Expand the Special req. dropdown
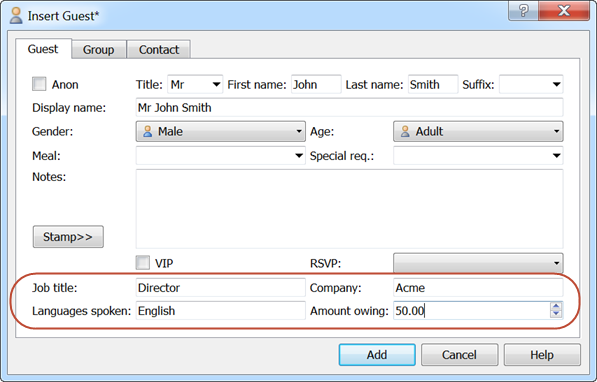Viewport: 597px width, 382px height. point(478,155)
